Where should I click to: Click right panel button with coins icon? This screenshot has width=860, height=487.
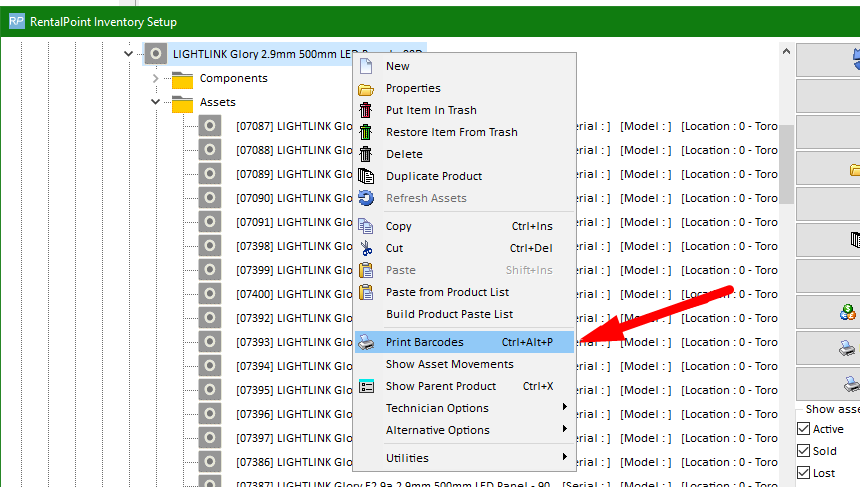[828, 312]
